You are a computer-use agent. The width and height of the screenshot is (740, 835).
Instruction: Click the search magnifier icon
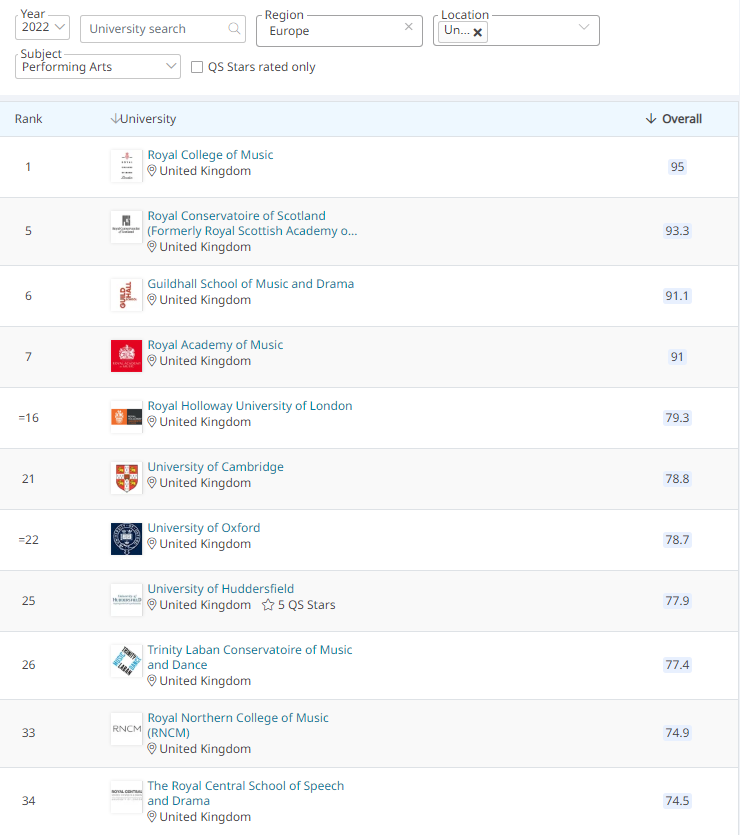[234, 28]
